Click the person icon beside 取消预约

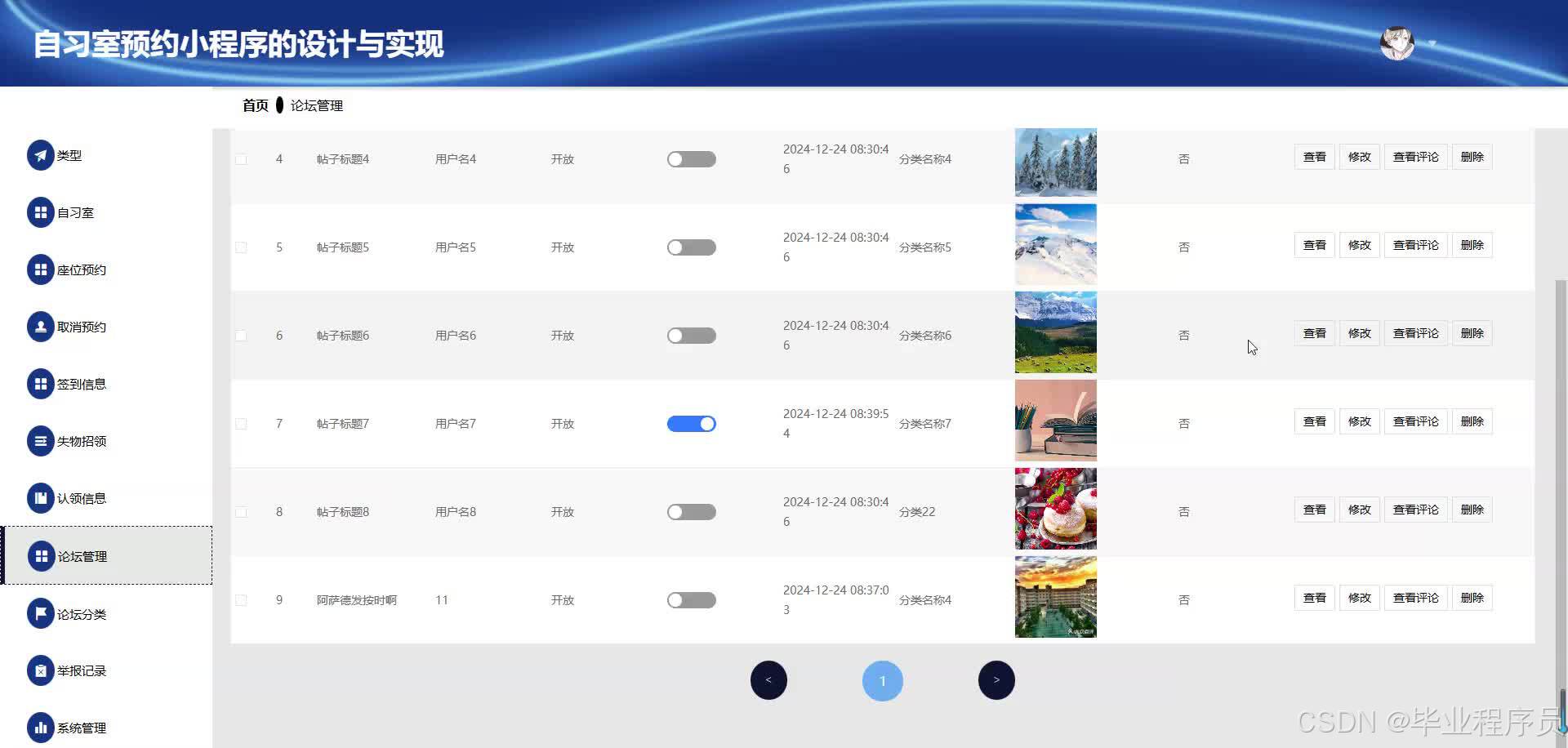(41, 327)
